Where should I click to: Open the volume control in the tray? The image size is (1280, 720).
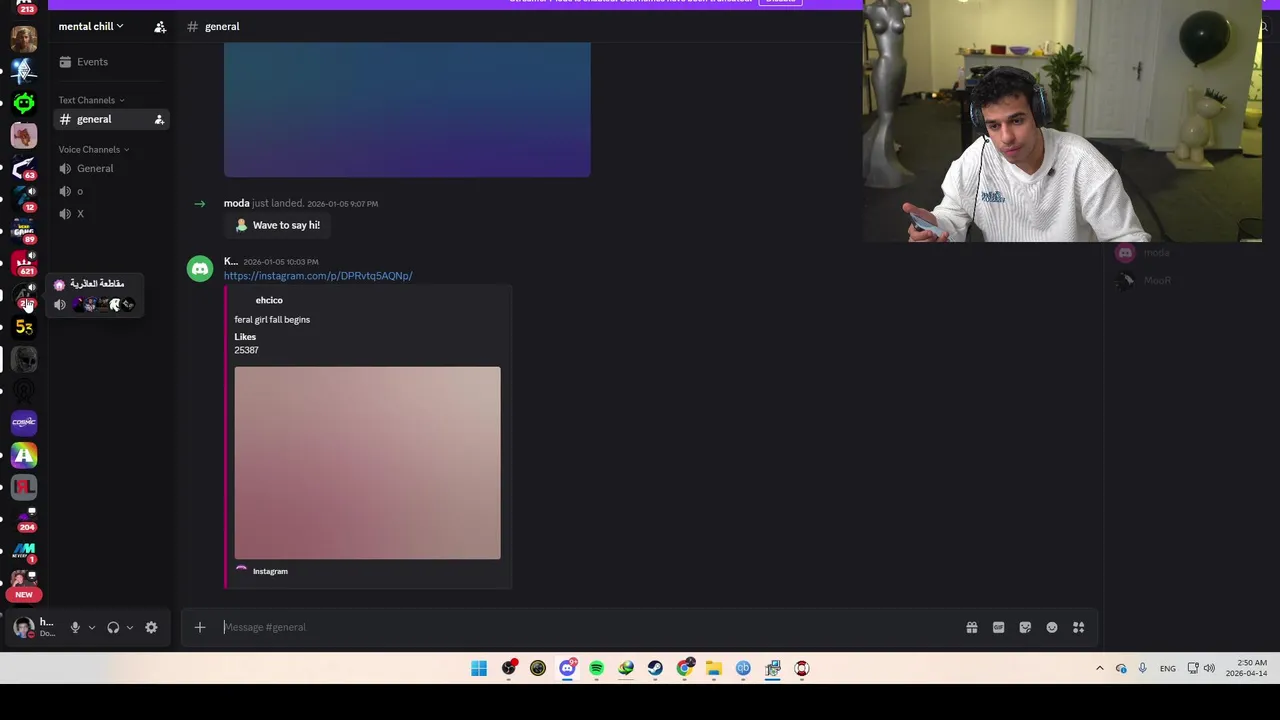[1209, 668]
